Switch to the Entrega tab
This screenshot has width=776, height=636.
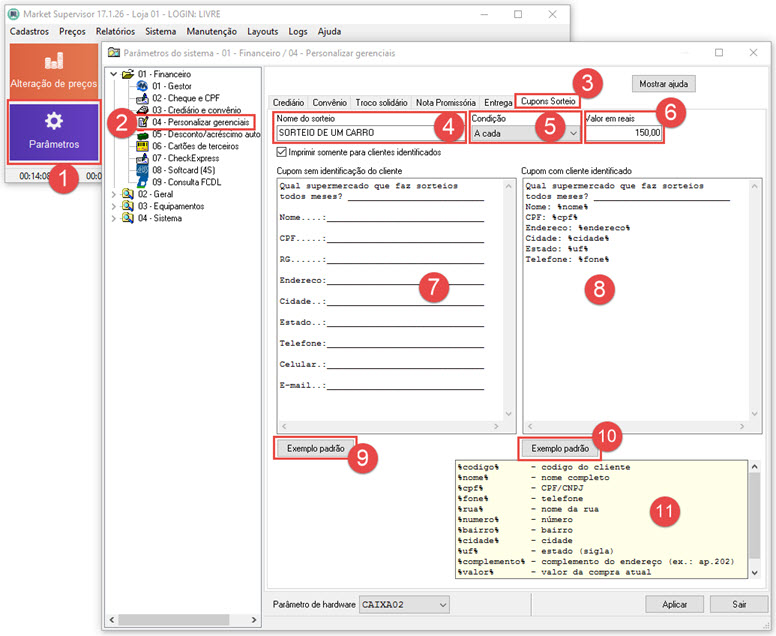(x=498, y=102)
